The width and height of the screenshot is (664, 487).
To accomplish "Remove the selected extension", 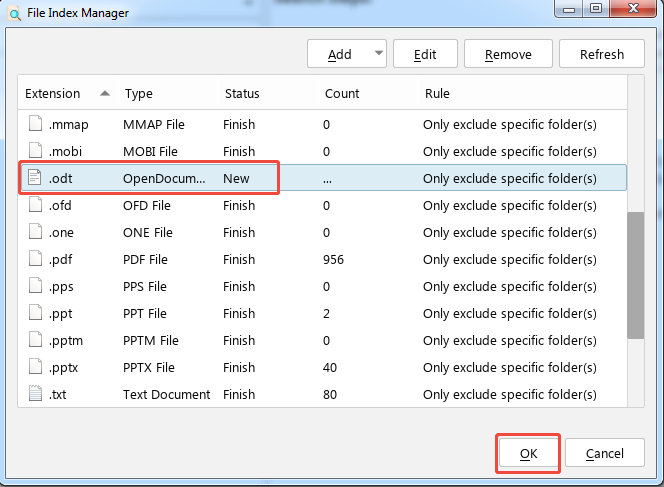I will click(508, 54).
